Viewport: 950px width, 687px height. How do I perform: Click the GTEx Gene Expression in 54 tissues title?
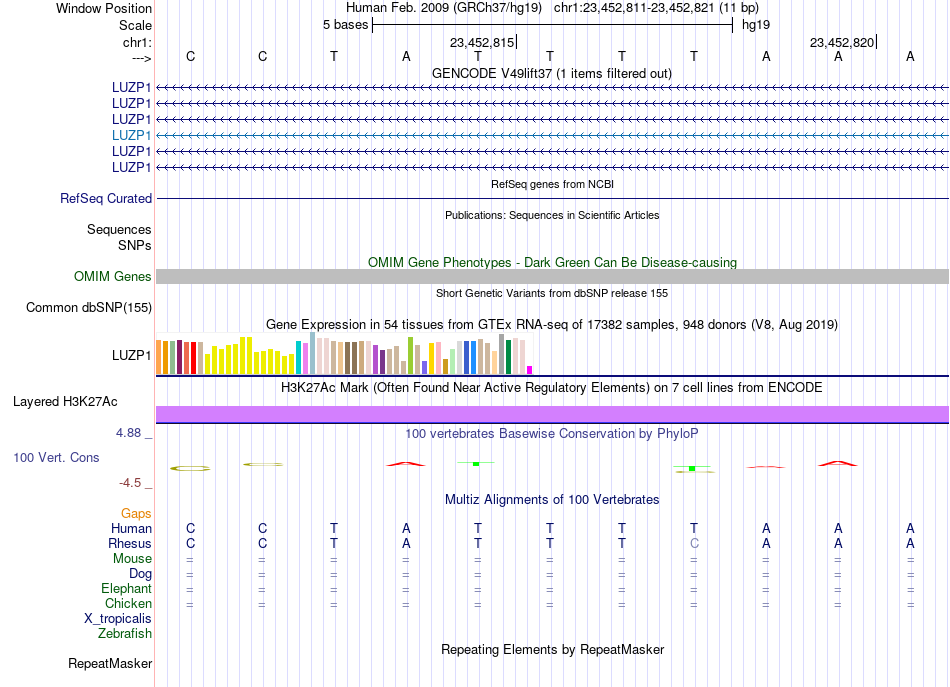552,324
